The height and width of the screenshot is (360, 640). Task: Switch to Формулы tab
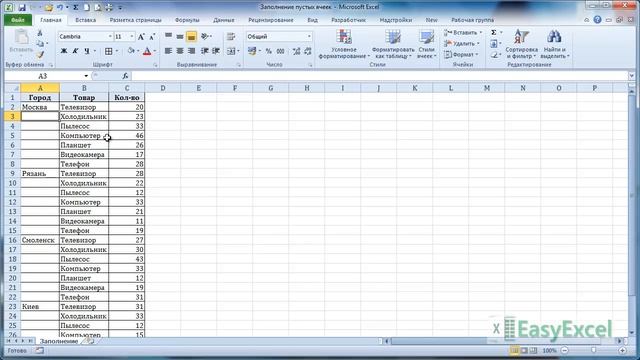coord(187,20)
